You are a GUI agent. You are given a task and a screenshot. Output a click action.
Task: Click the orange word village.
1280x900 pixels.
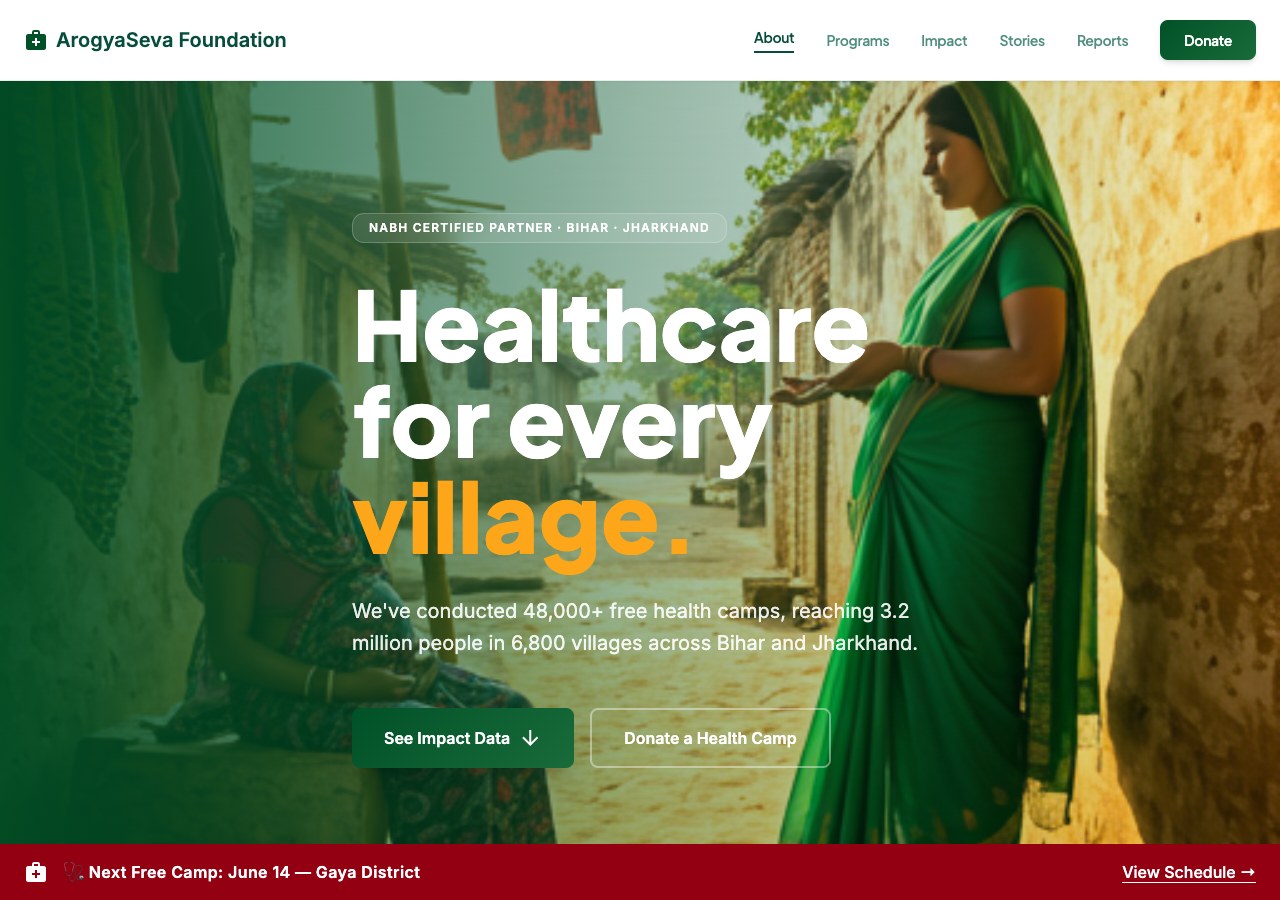point(521,523)
